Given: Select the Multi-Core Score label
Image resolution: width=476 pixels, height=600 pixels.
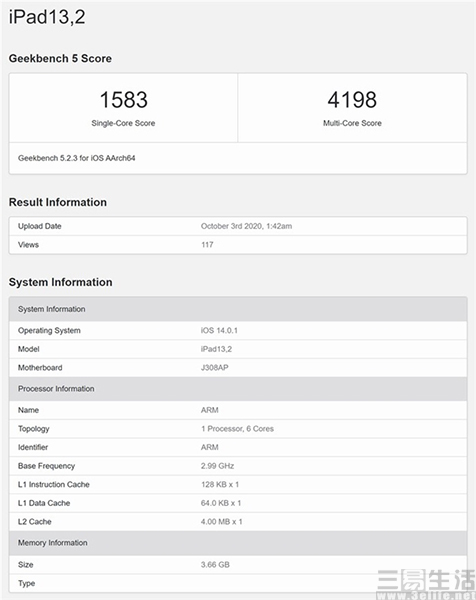Looking at the screenshot, I should (x=352, y=123).
